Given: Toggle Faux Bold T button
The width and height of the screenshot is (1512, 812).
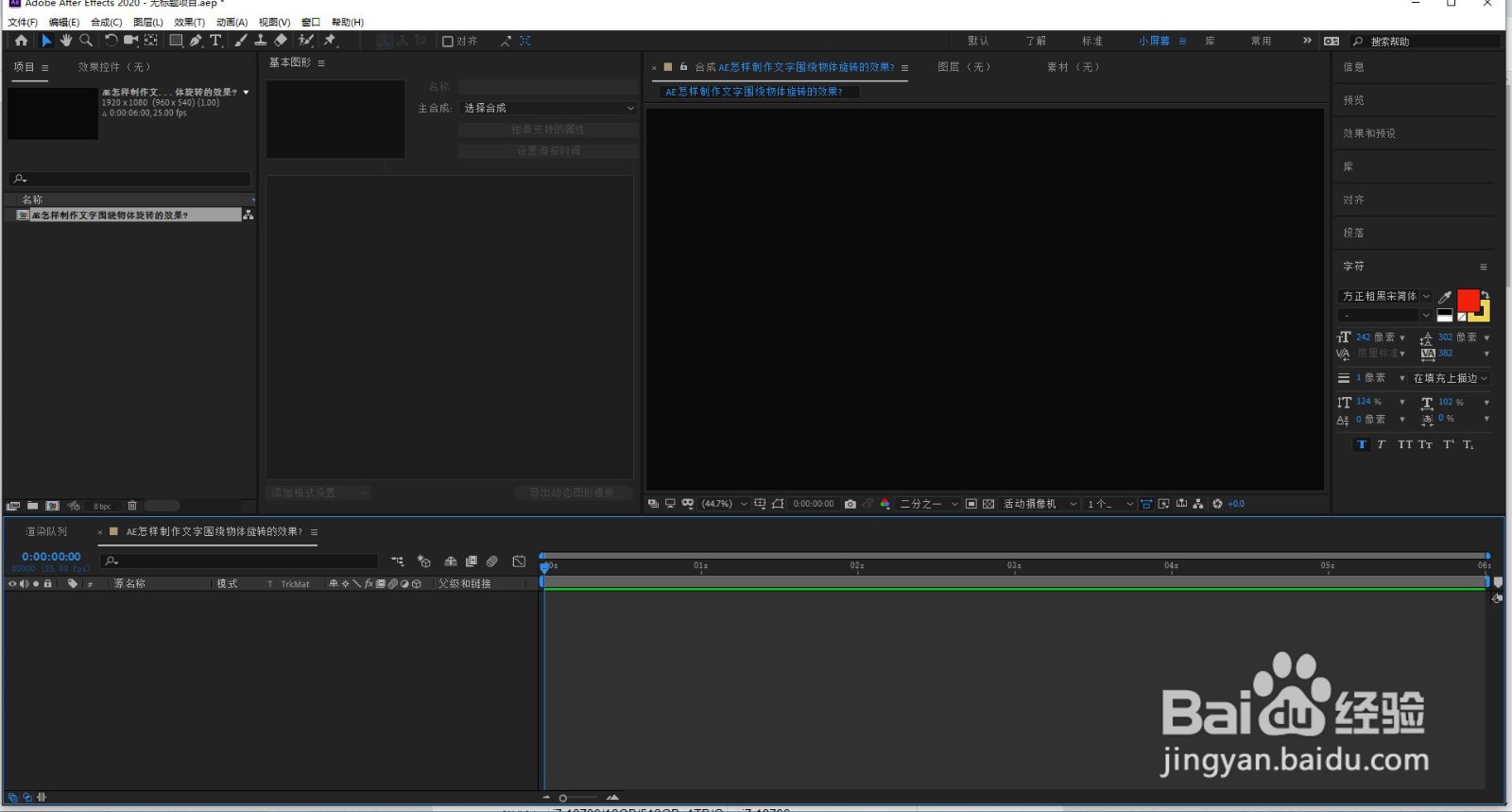Looking at the screenshot, I should click(x=1362, y=444).
